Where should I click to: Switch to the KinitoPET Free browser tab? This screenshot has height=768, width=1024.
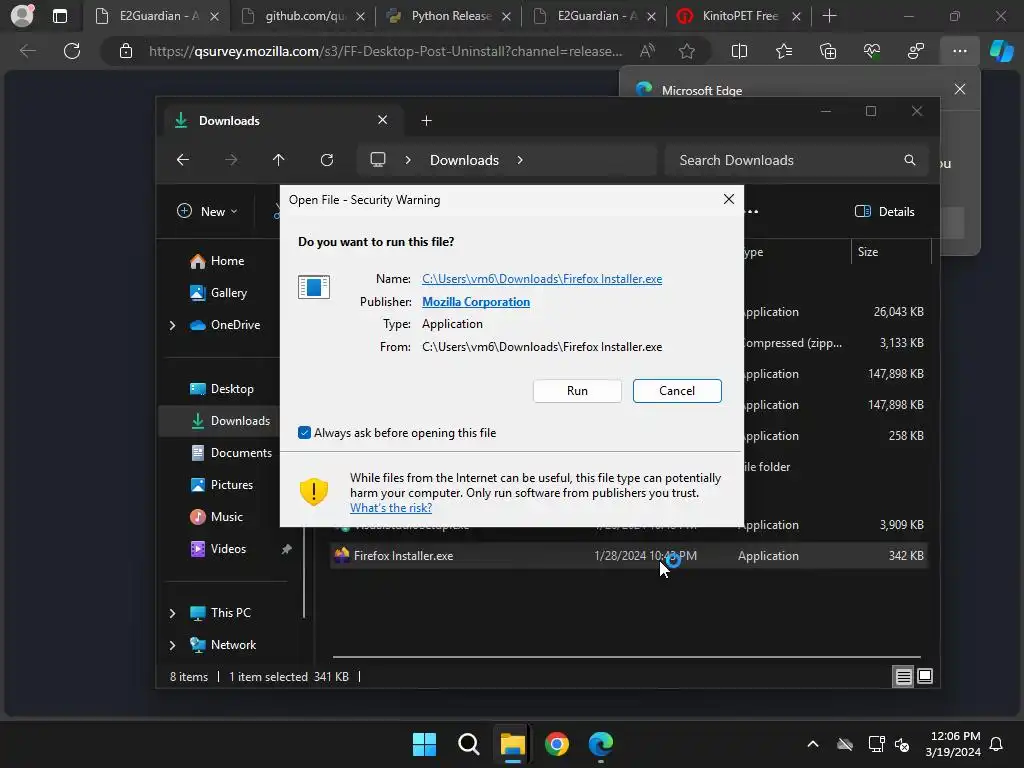click(x=740, y=16)
